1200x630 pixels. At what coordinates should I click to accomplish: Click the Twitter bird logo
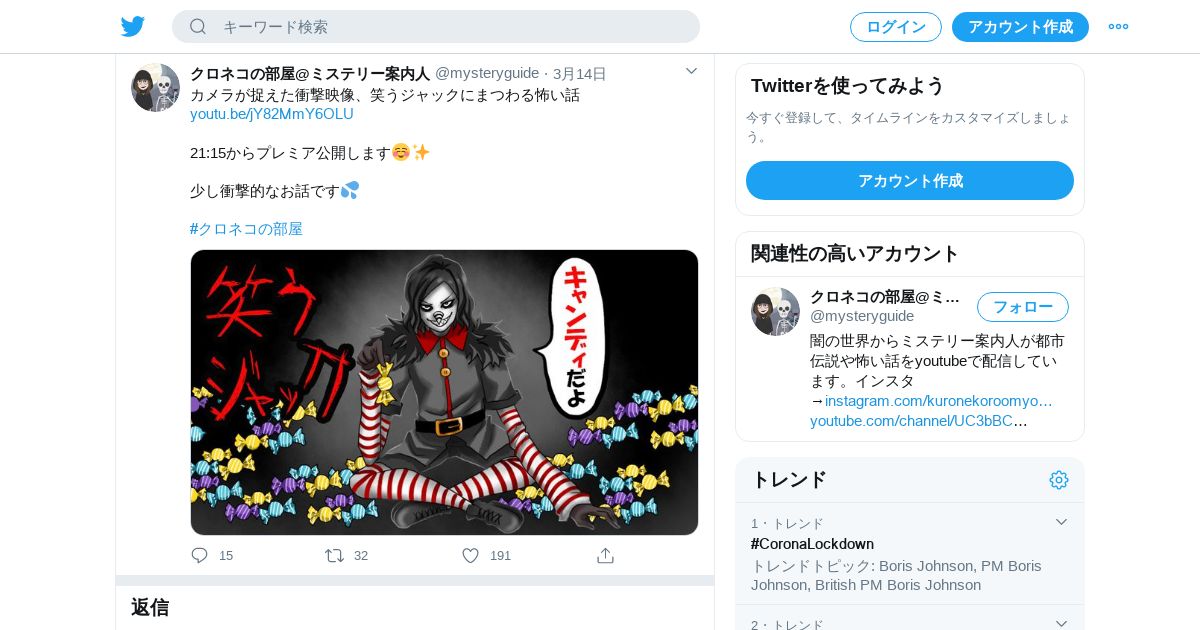[133, 27]
